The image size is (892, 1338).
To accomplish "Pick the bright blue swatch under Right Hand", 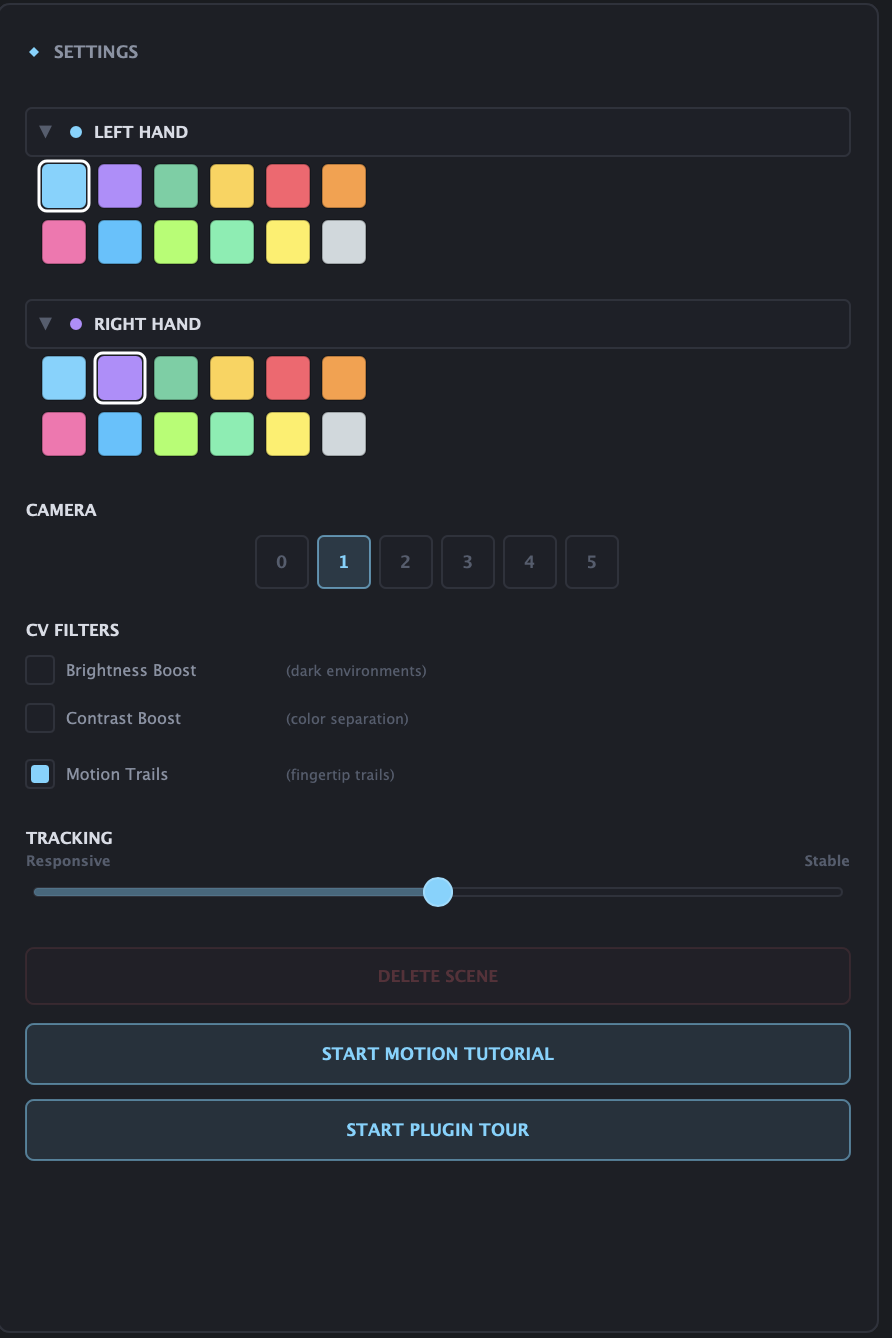I will [x=120, y=434].
